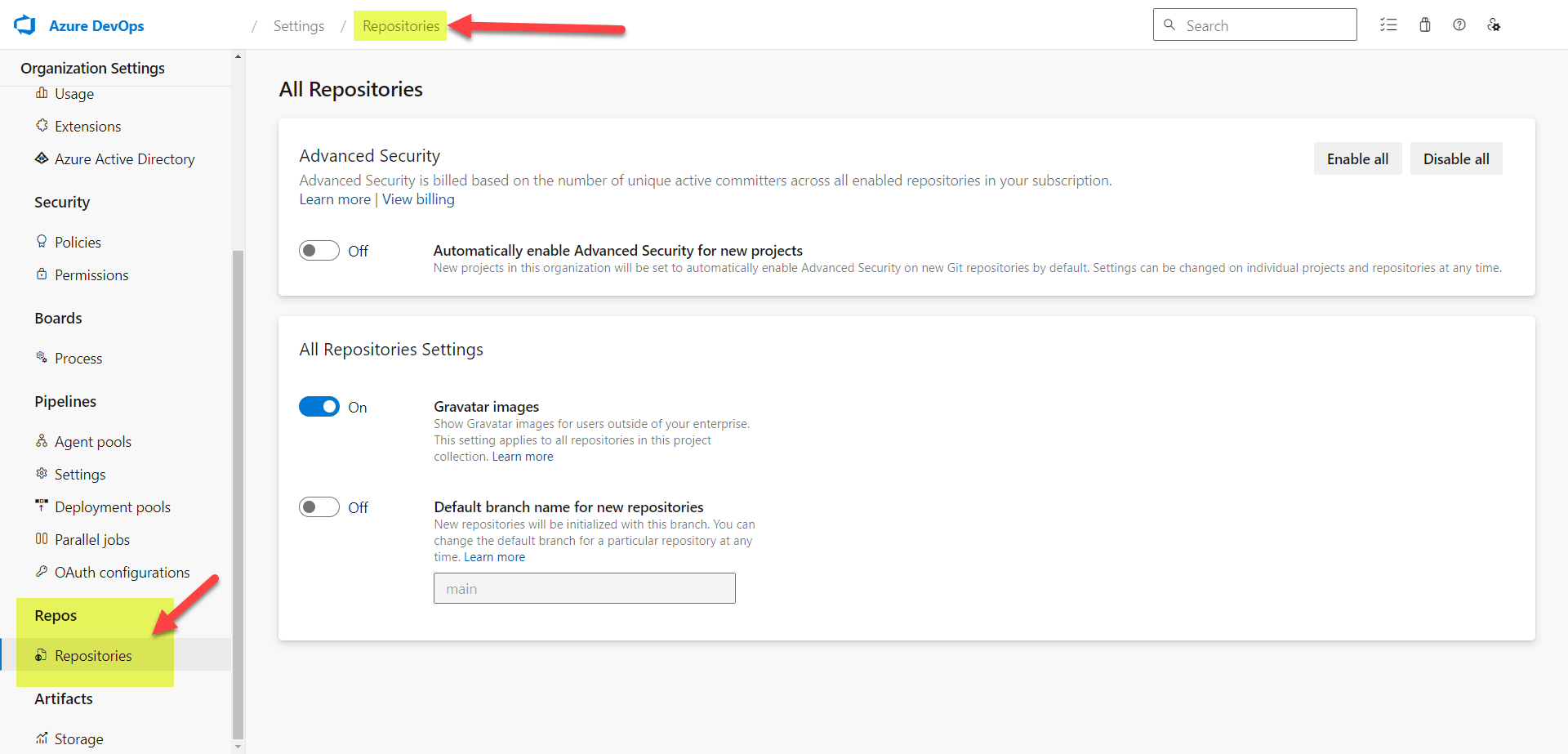Open the User settings icon
The width and height of the screenshot is (1568, 754).
(1494, 25)
